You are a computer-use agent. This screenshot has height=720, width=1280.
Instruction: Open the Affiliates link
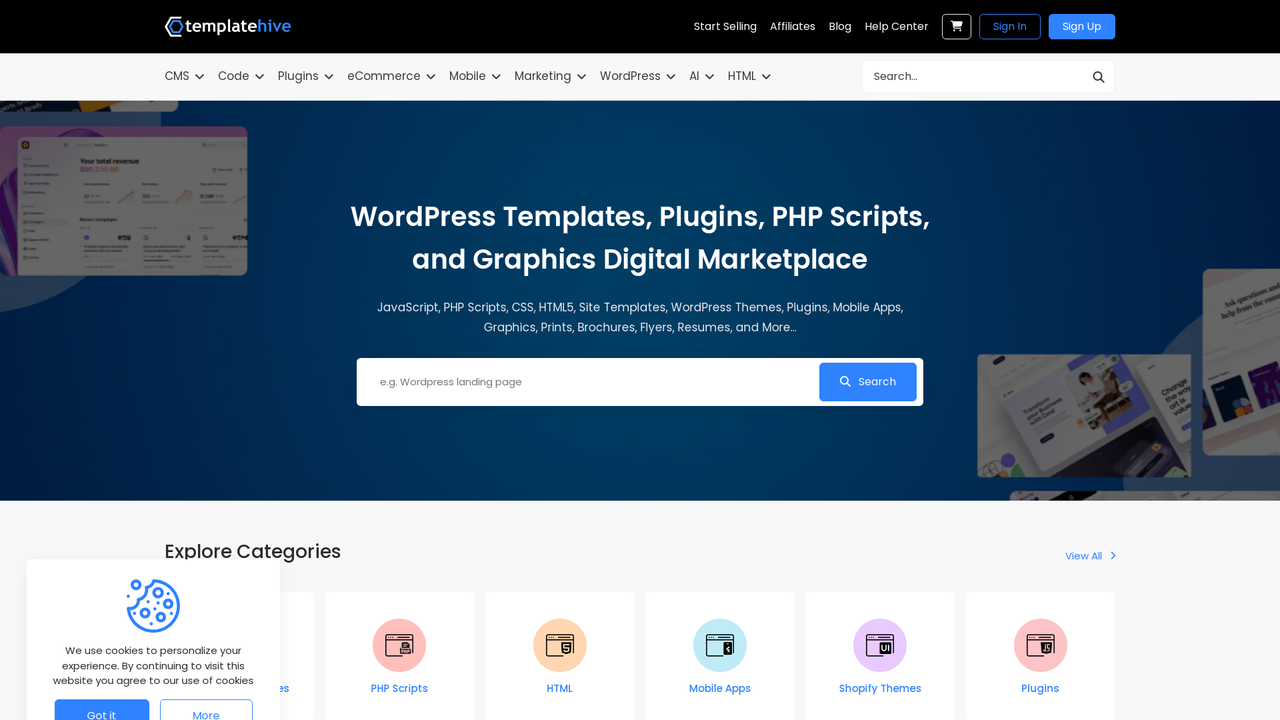tap(792, 27)
